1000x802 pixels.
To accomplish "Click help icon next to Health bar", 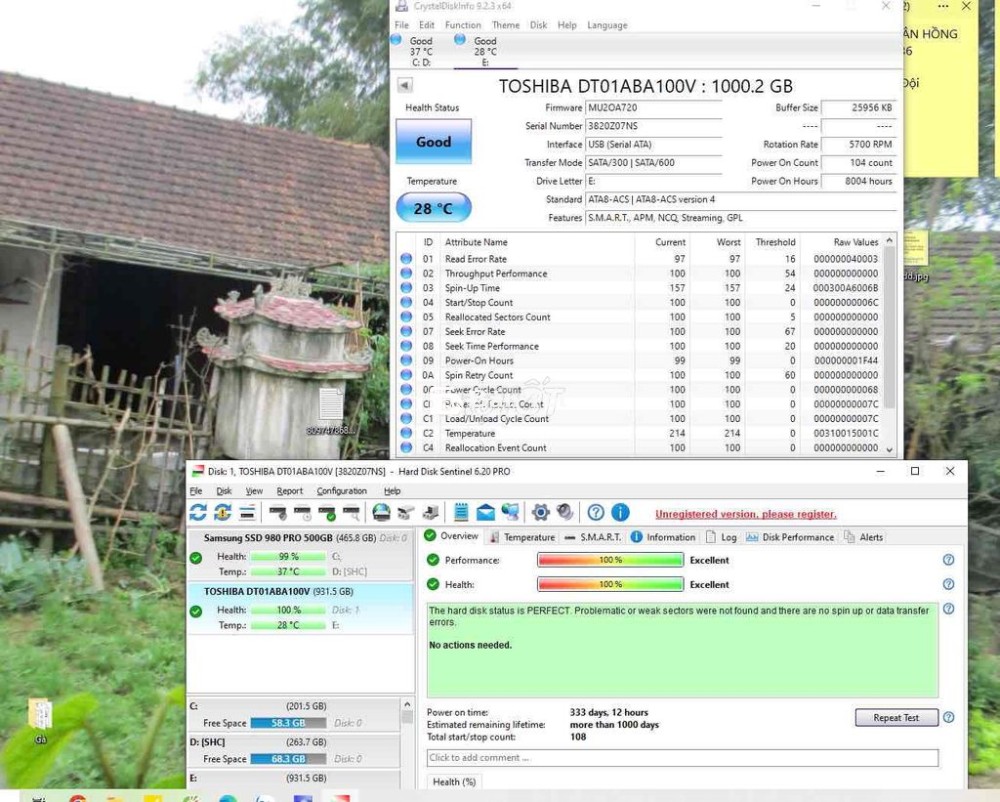I will click(948, 584).
